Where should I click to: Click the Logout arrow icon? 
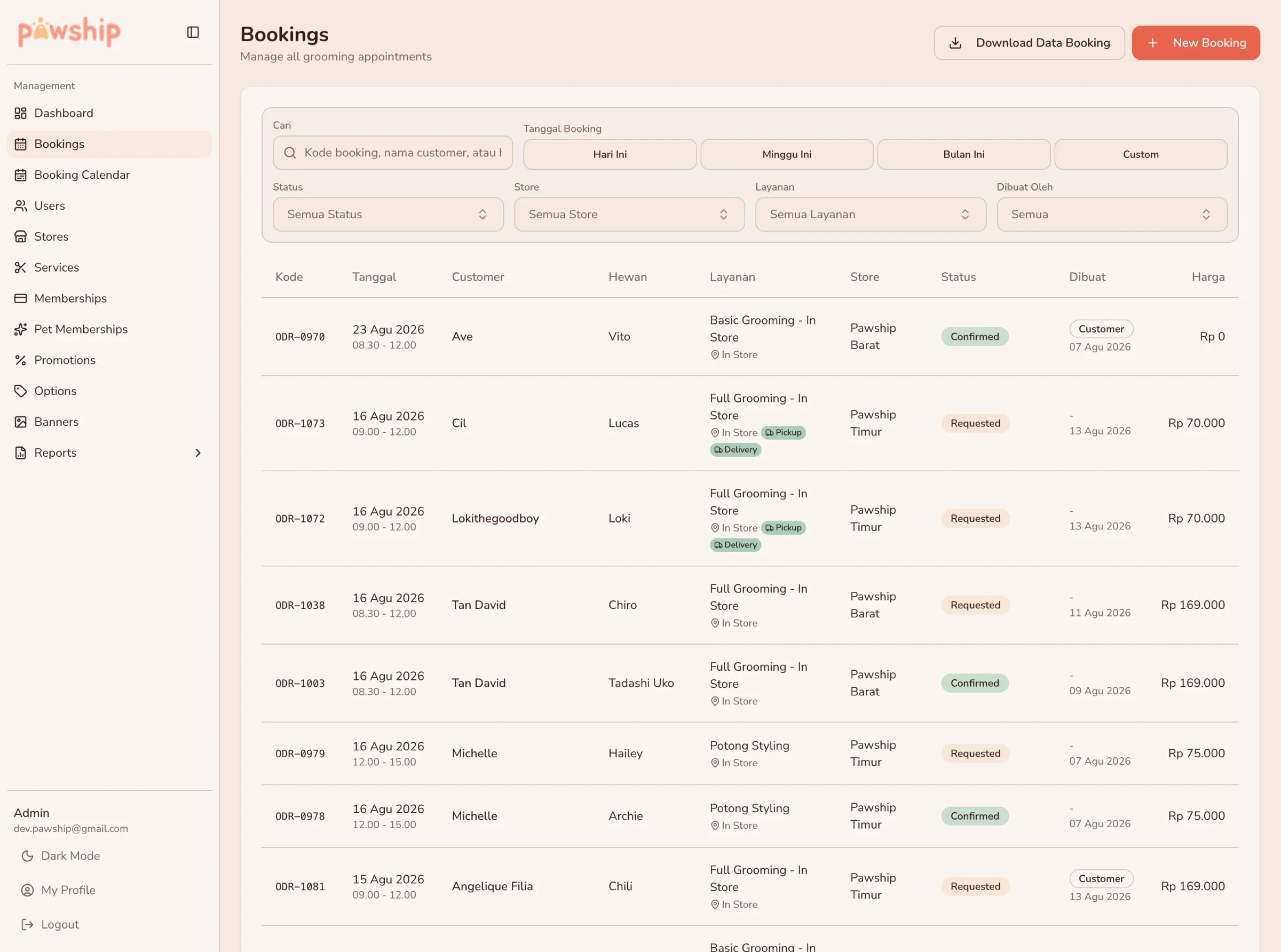[27, 924]
